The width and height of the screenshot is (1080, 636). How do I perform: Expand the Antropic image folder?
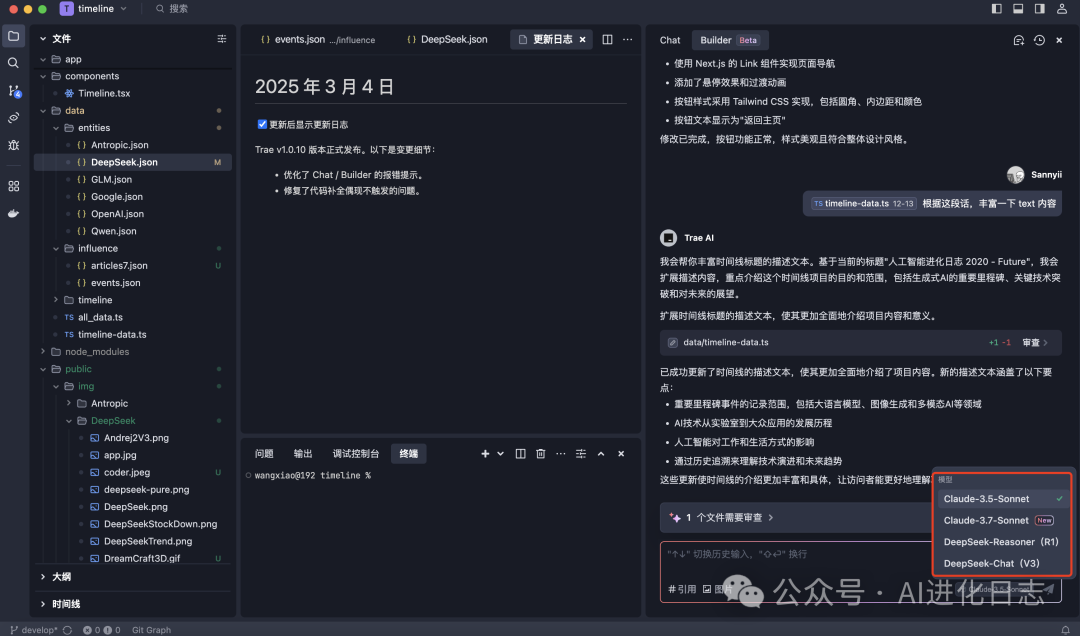[69, 403]
